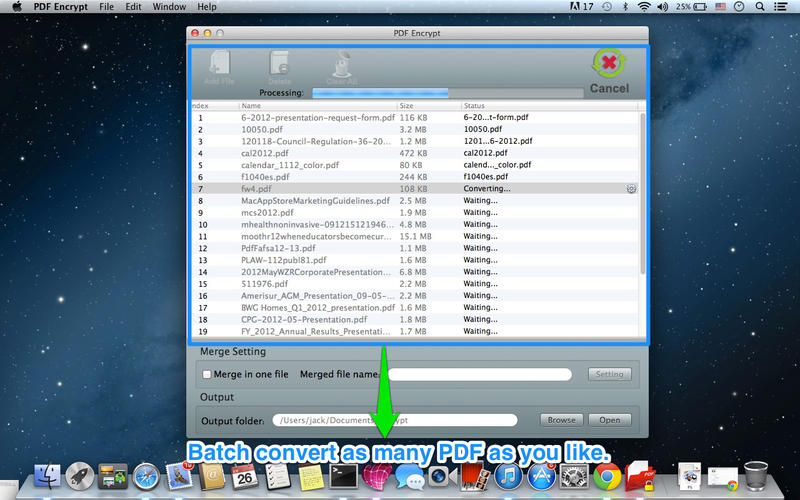Click the Spotlight search magnifier icon
The height and width of the screenshot is (500, 800).
click(x=760, y=7)
